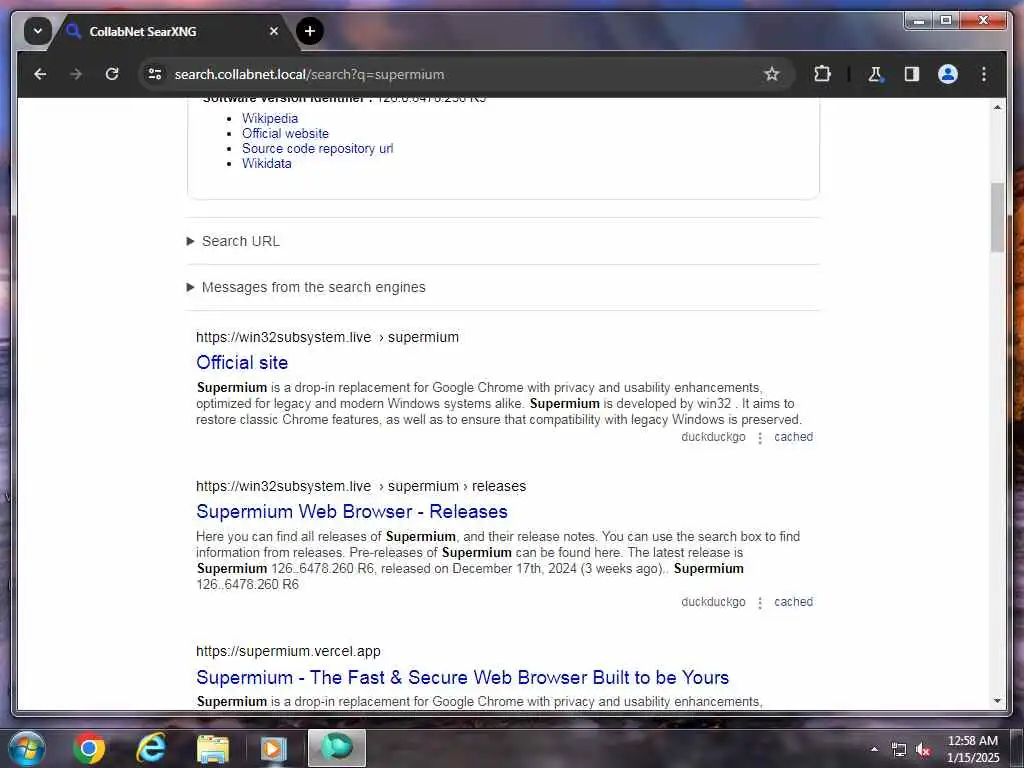Open a new tab with plus button

(x=310, y=31)
